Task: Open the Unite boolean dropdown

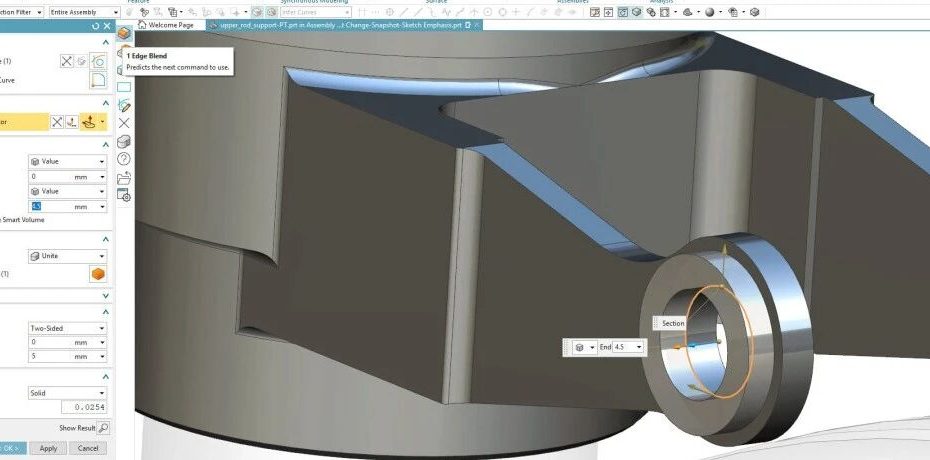Action: click(x=68, y=256)
